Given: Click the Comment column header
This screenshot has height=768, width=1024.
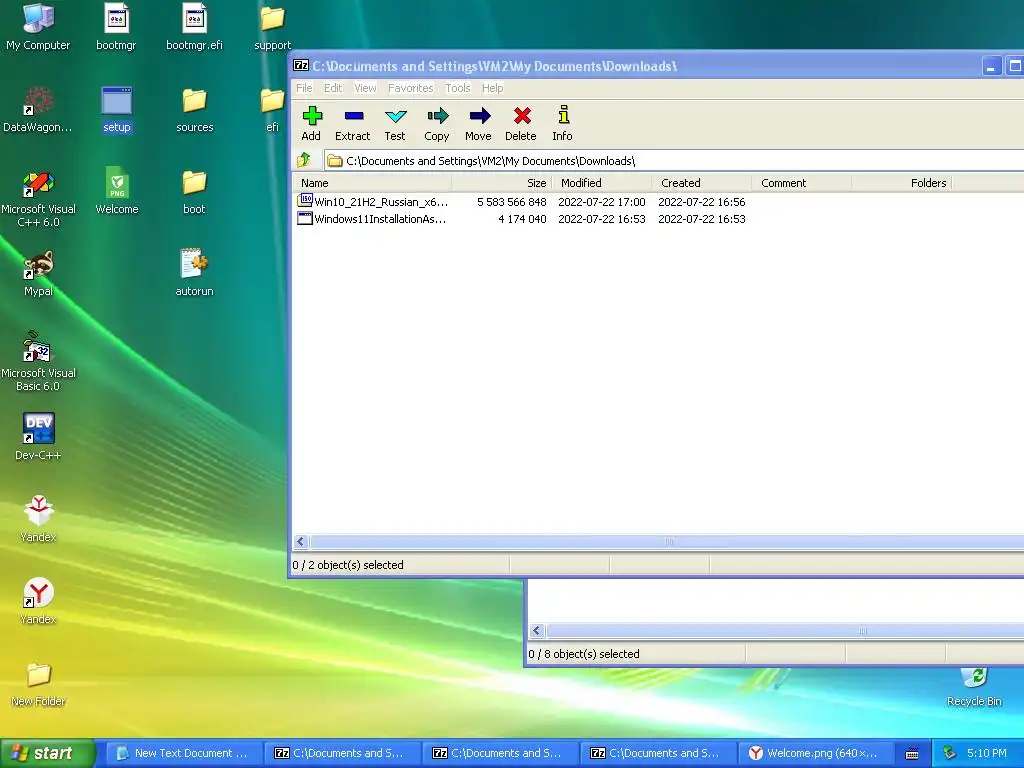Looking at the screenshot, I should 801,183.
